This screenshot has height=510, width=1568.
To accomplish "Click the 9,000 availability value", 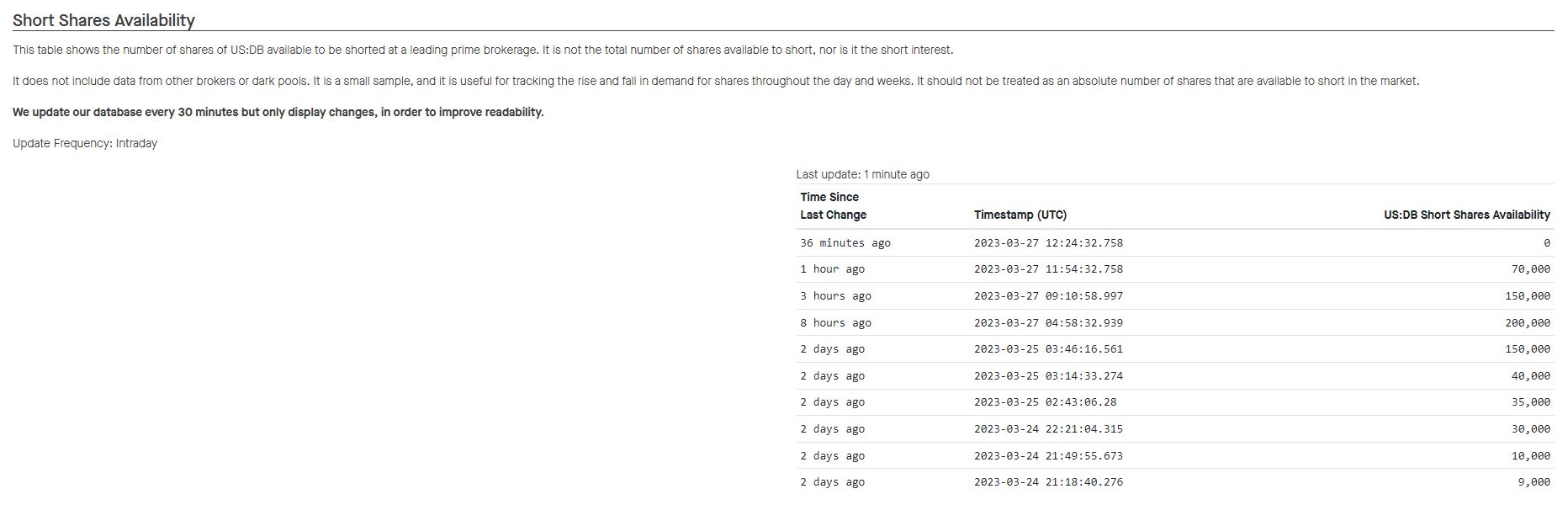I will 1534,482.
